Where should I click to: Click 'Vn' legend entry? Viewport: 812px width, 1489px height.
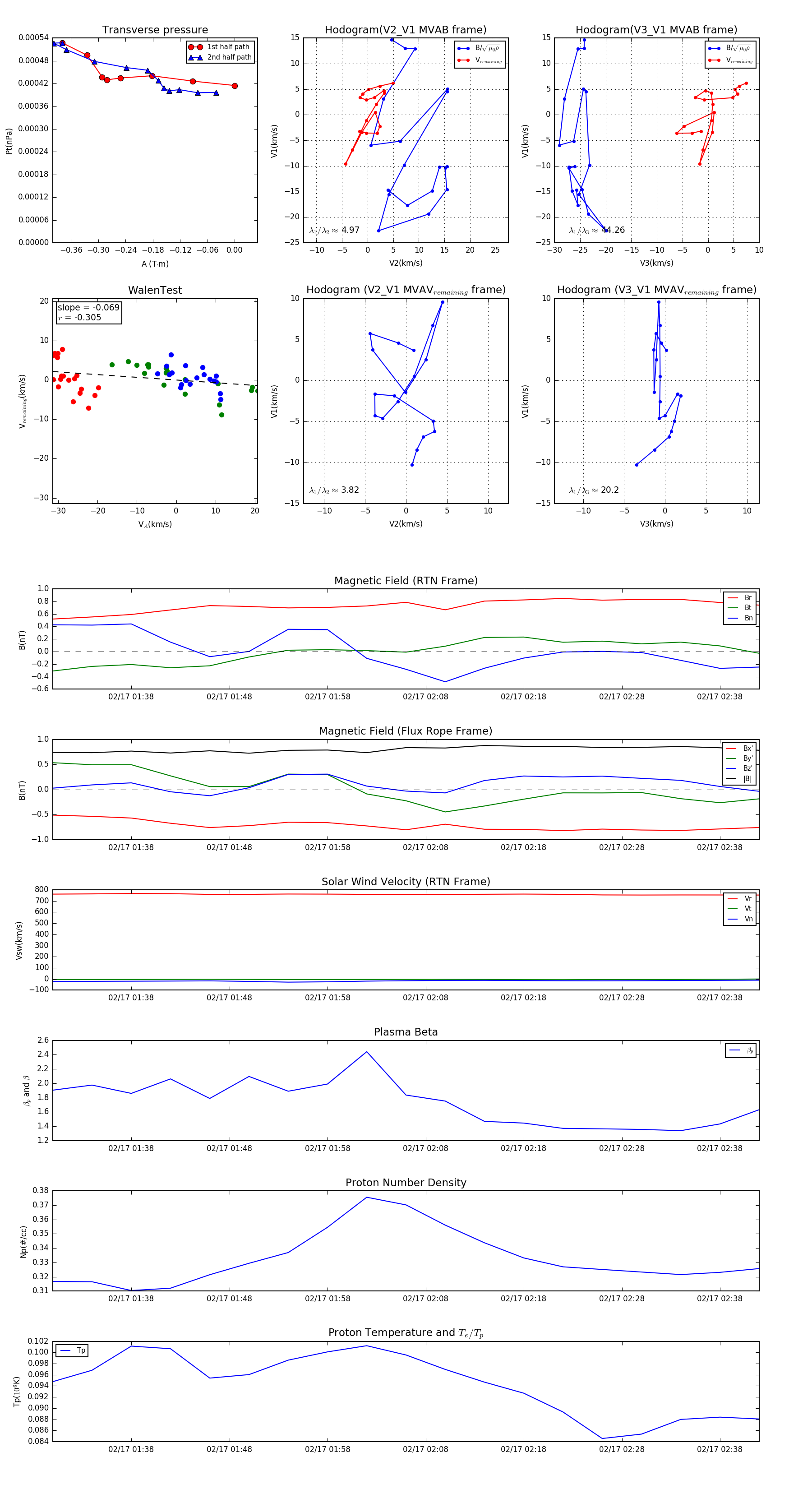pos(741,919)
